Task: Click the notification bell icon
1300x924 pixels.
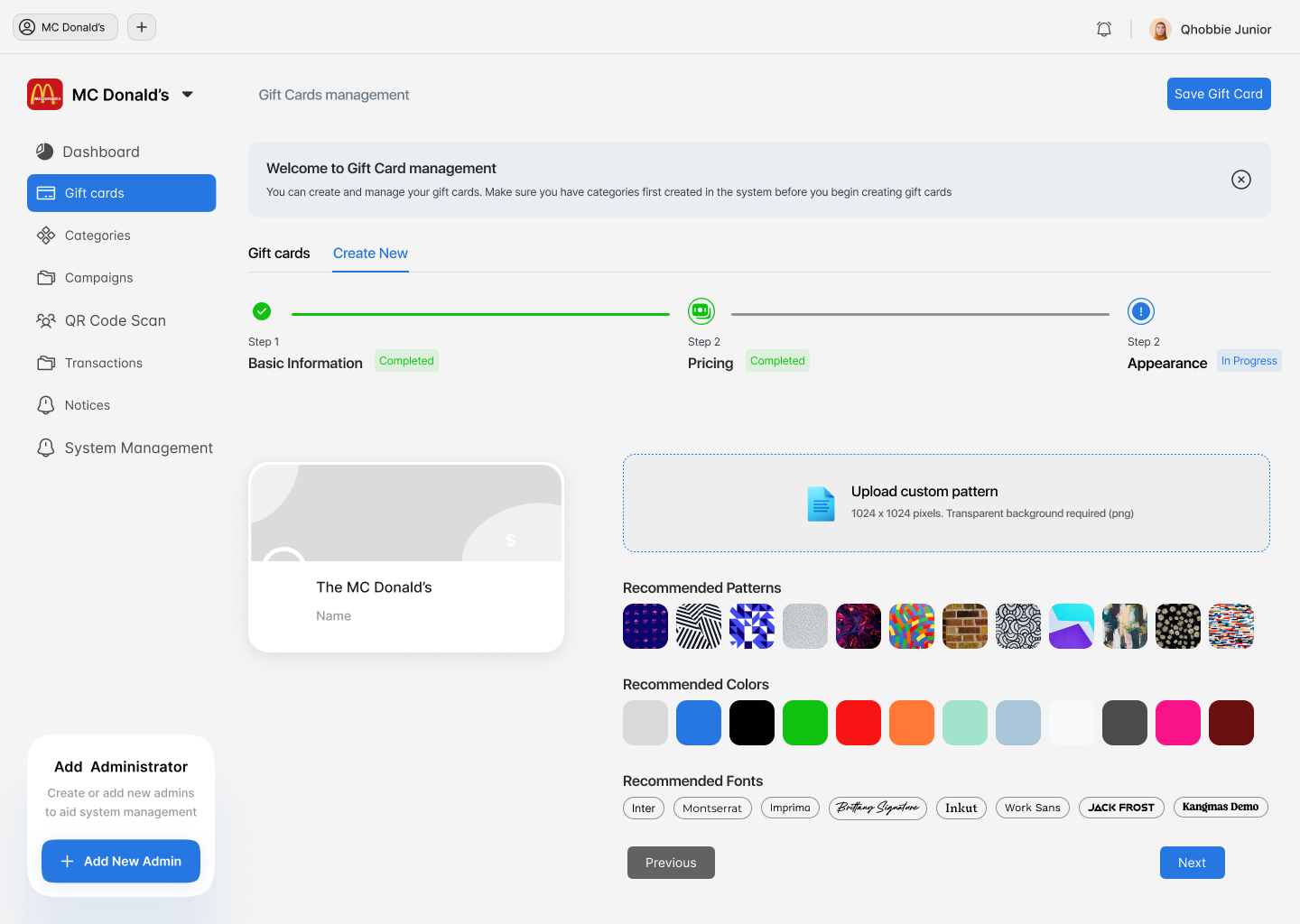Action: (x=1104, y=29)
